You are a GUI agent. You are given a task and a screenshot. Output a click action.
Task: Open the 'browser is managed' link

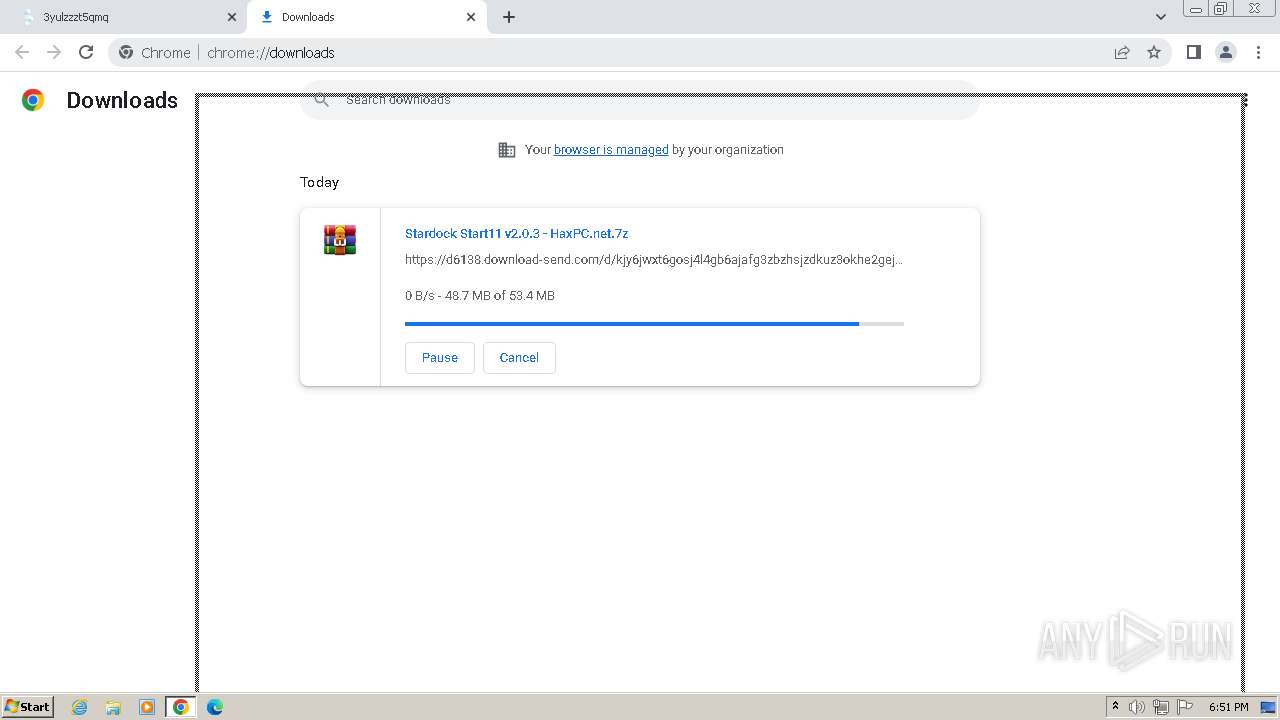coord(611,150)
